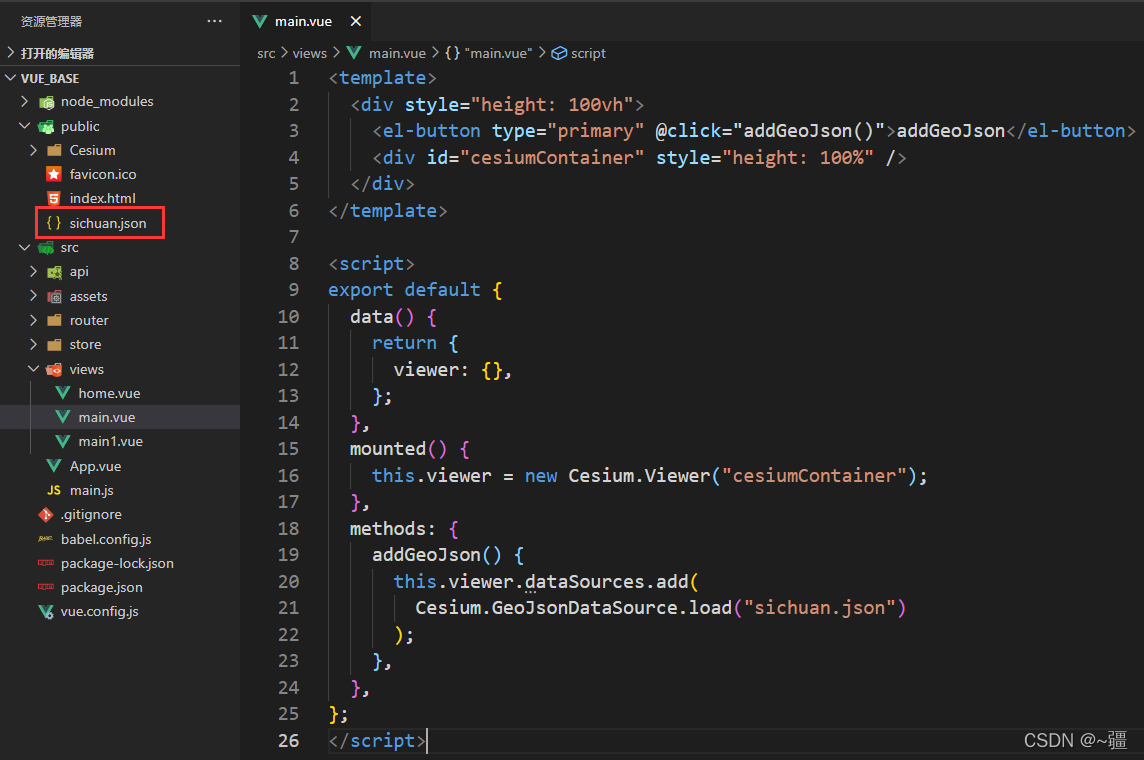Viewport: 1144px width, 760px height.
Task: Click the src folder icon
Action: (x=47, y=248)
